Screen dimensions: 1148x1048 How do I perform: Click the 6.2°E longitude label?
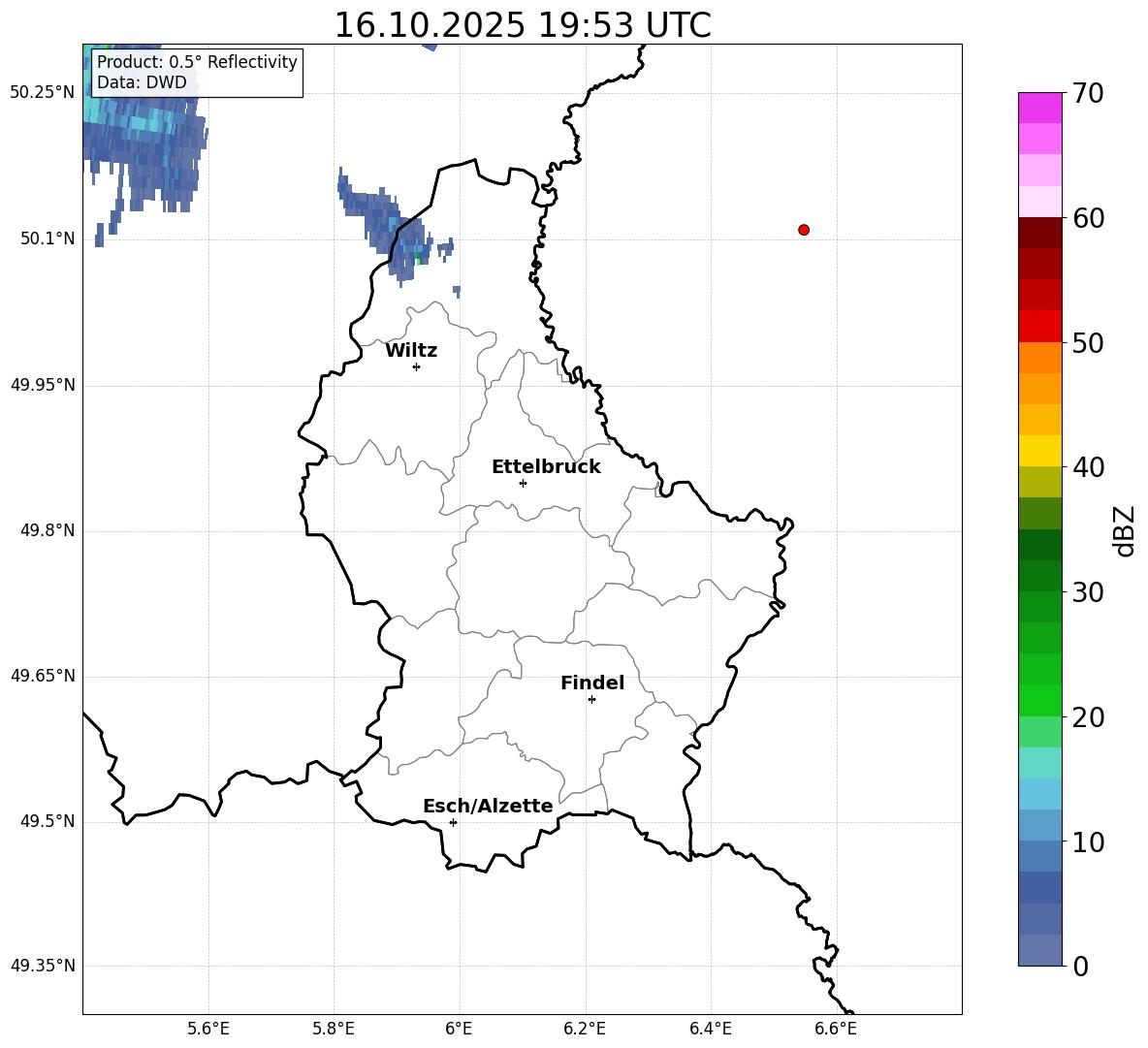[x=585, y=1029]
